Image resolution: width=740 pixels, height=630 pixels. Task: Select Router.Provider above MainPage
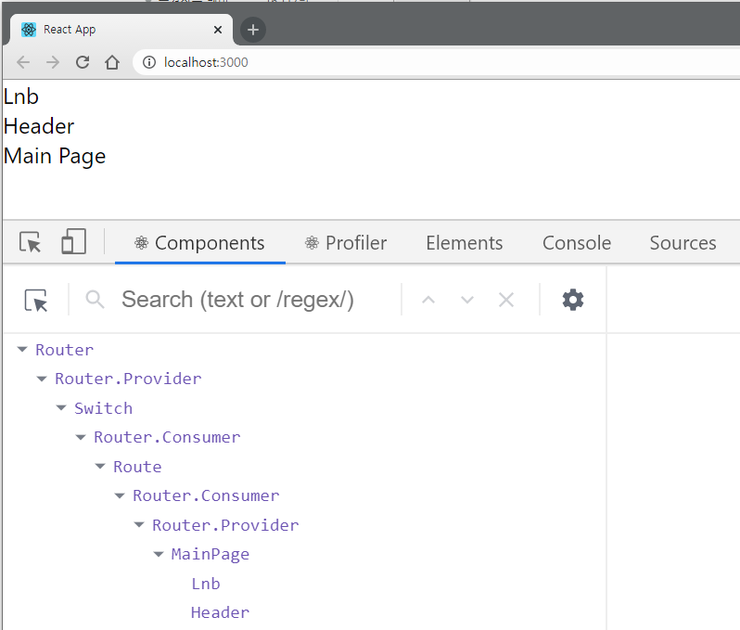click(225, 525)
